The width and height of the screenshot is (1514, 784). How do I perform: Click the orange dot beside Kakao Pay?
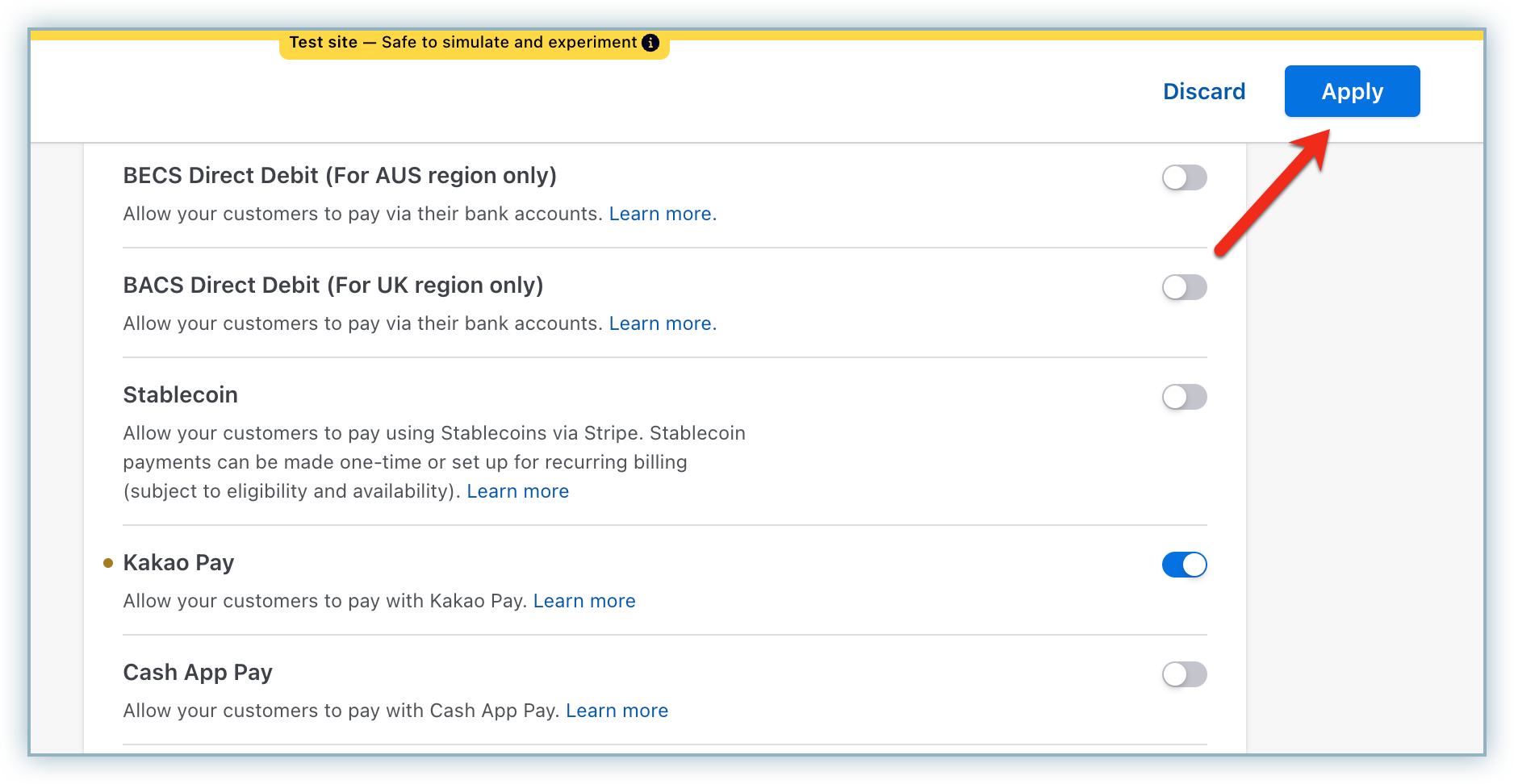pos(108,563)
